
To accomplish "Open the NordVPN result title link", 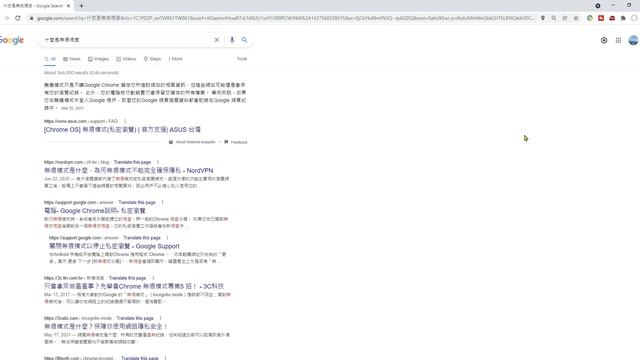I will [129, 170].
